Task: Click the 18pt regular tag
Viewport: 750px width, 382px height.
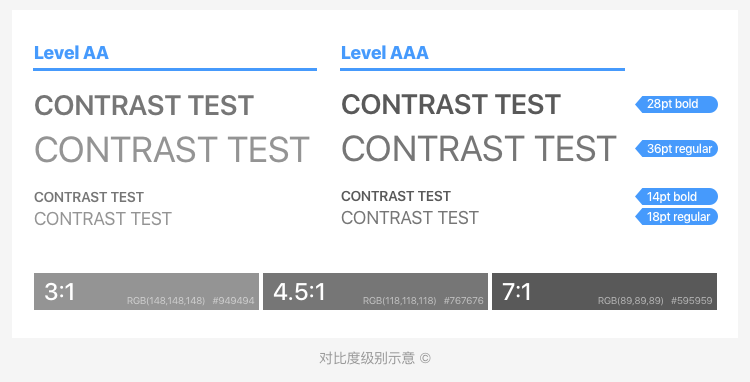Action: [x=676, y=217]
